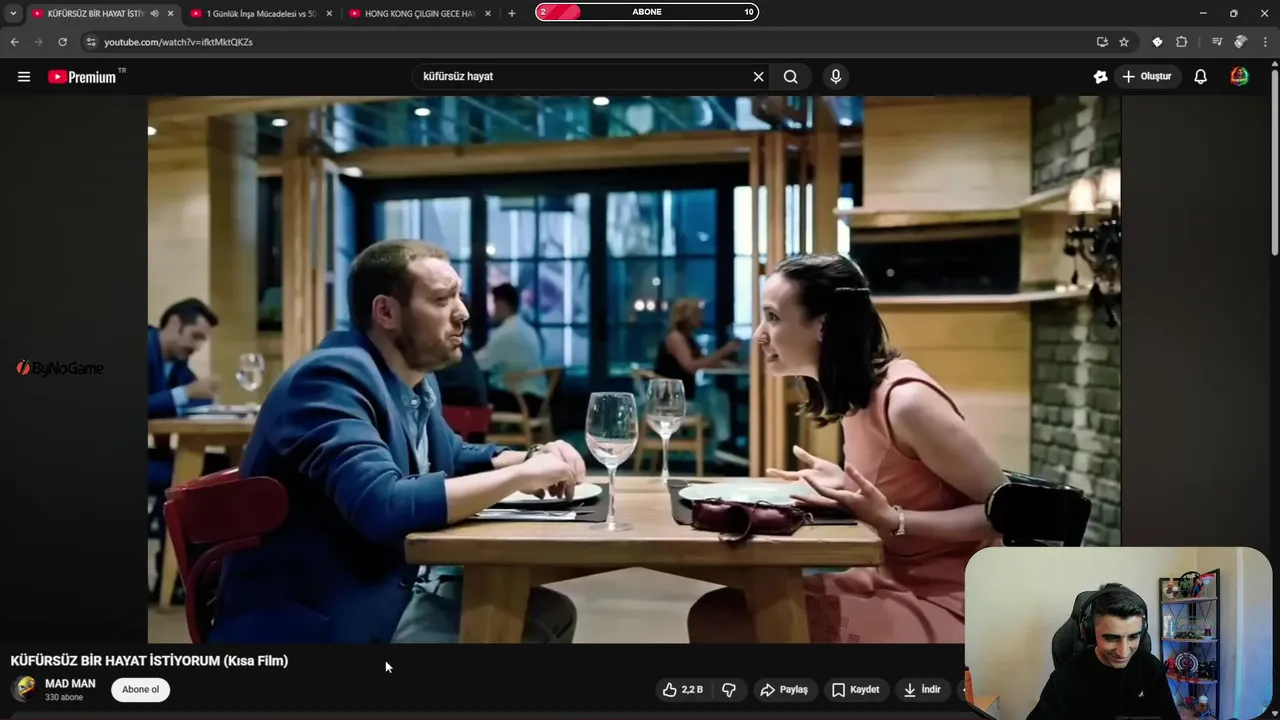
Task: Switch to the 1 Günlük İnşa Mücadelesi tab
Action: point(260,13)
